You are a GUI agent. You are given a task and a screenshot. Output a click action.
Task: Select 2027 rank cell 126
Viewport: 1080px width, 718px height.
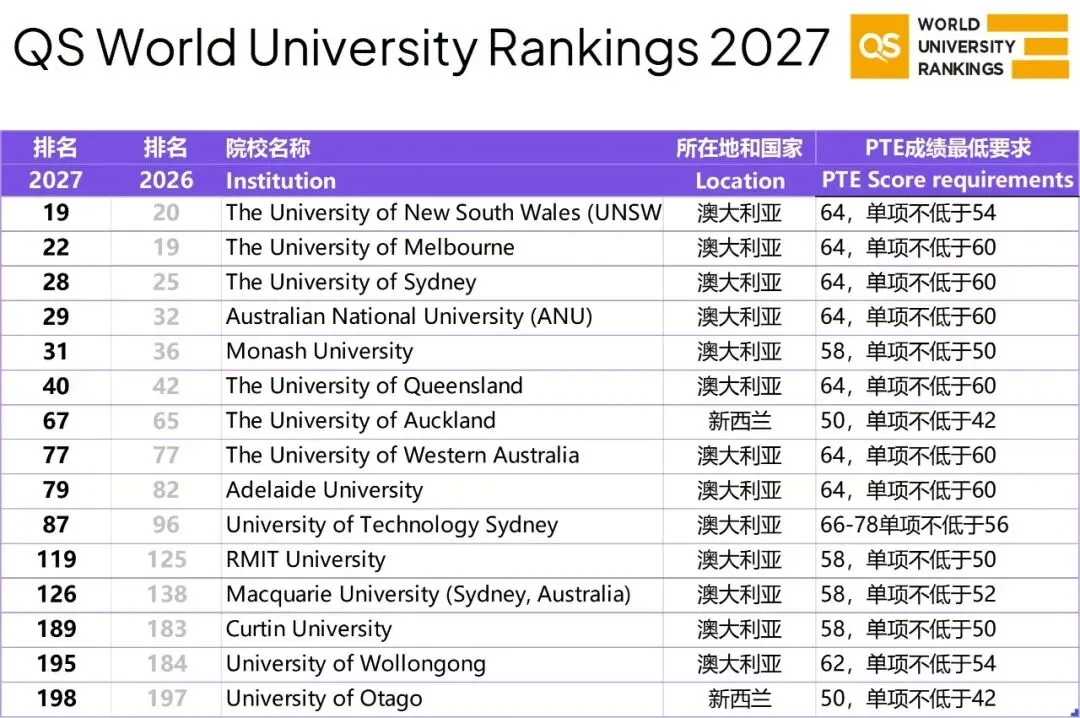pos(56,594)
